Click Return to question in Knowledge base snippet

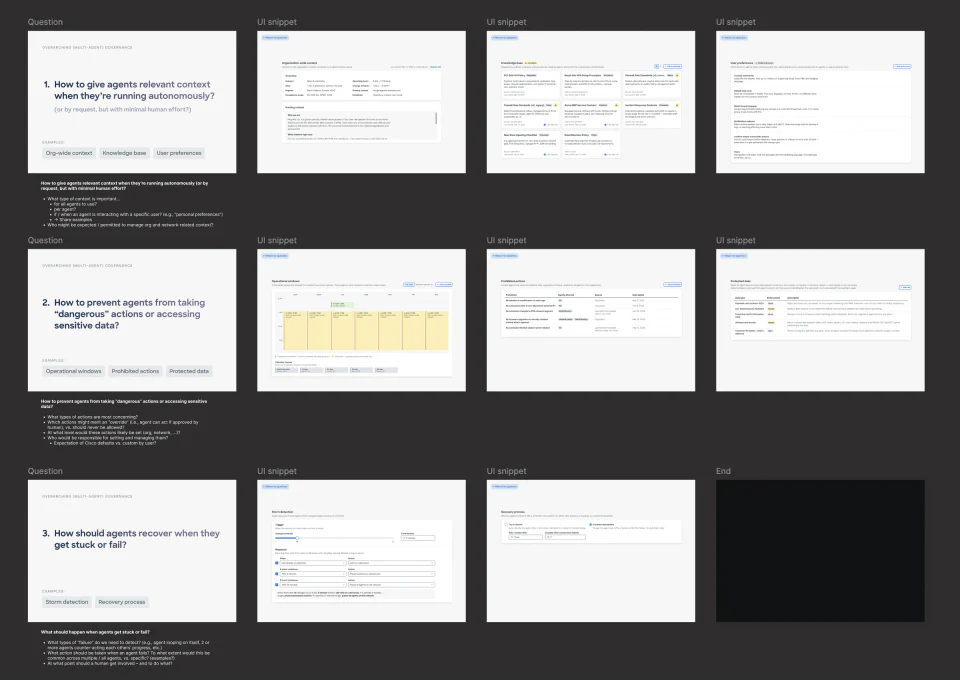[x=504, y=38]
